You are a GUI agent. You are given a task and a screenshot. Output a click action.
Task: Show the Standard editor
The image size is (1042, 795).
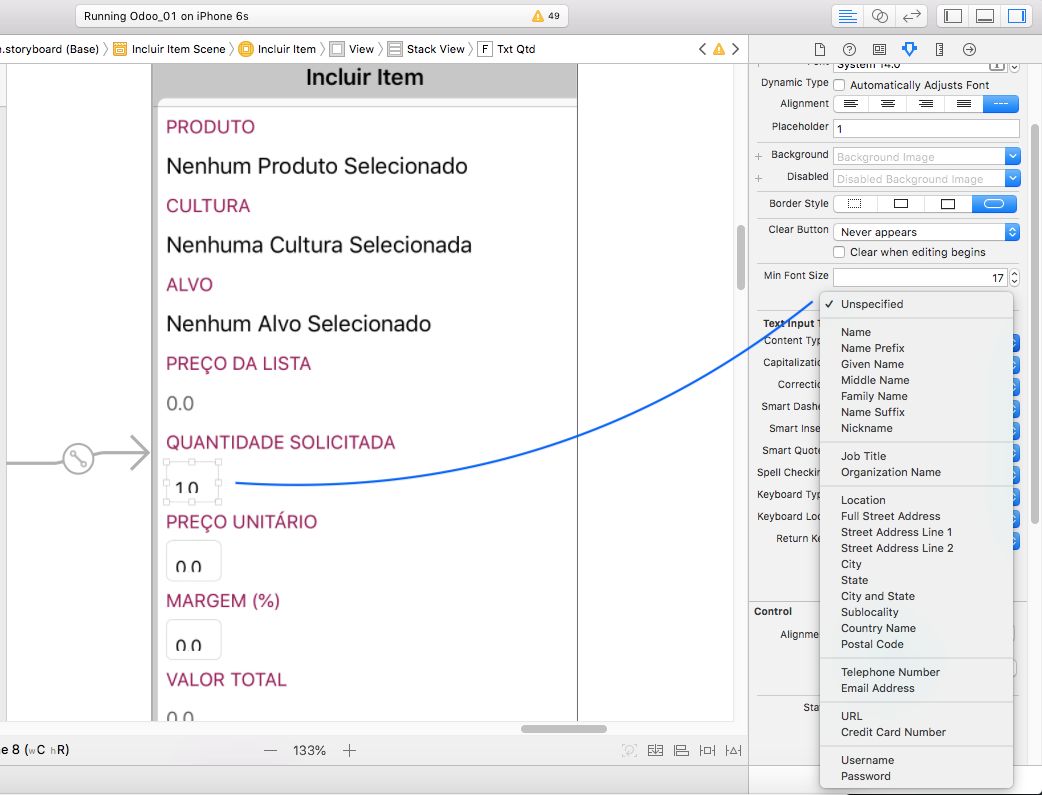[847, 16]
